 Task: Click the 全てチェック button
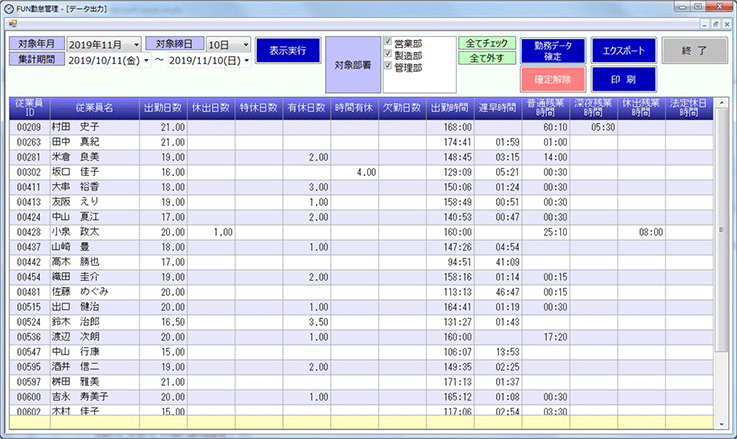[x=487, y=44]
